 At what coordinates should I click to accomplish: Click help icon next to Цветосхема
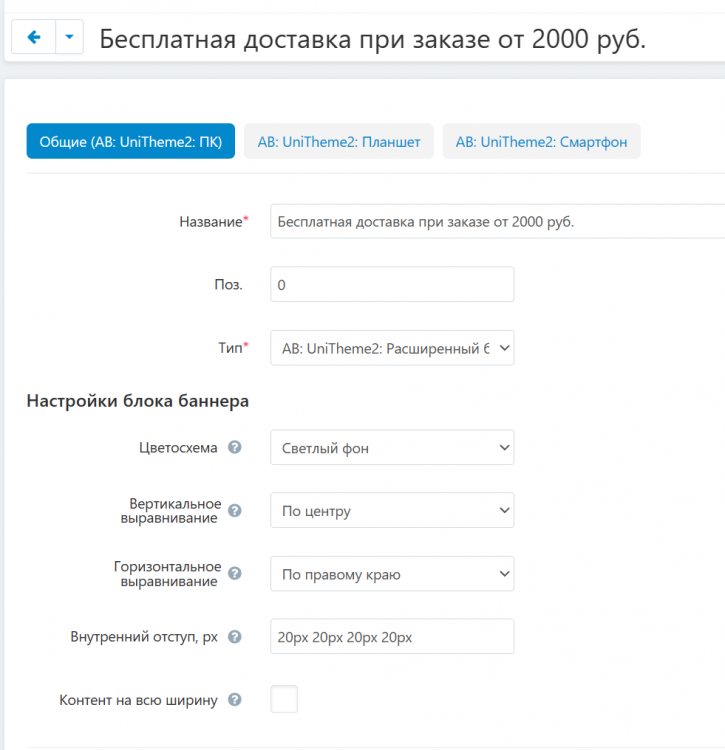click(x=235, y=448)
